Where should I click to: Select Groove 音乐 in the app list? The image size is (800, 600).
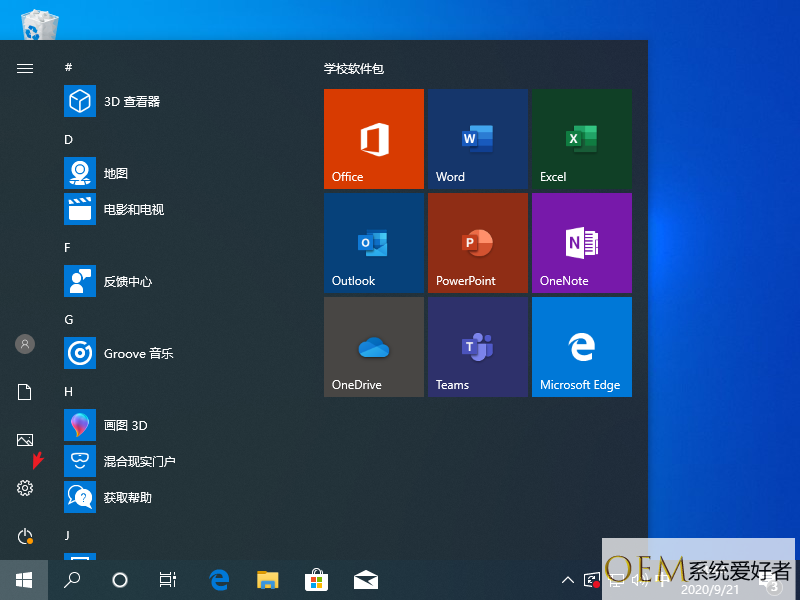coord(138,353)
